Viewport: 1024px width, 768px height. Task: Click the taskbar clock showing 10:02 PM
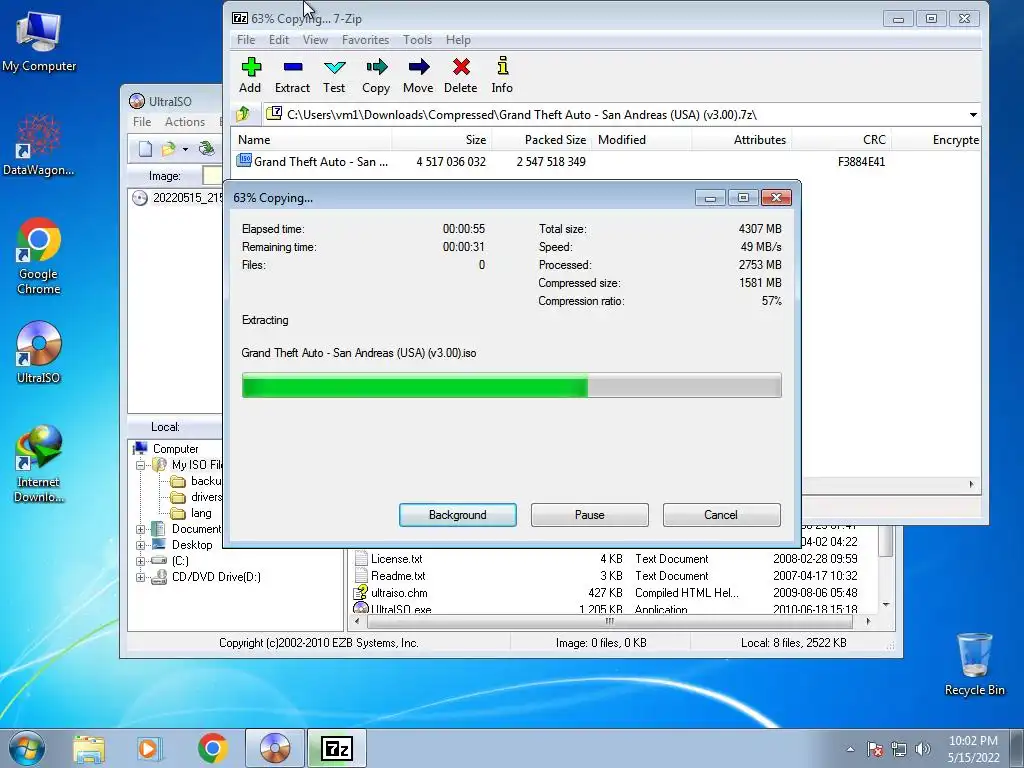pos(973,749)
